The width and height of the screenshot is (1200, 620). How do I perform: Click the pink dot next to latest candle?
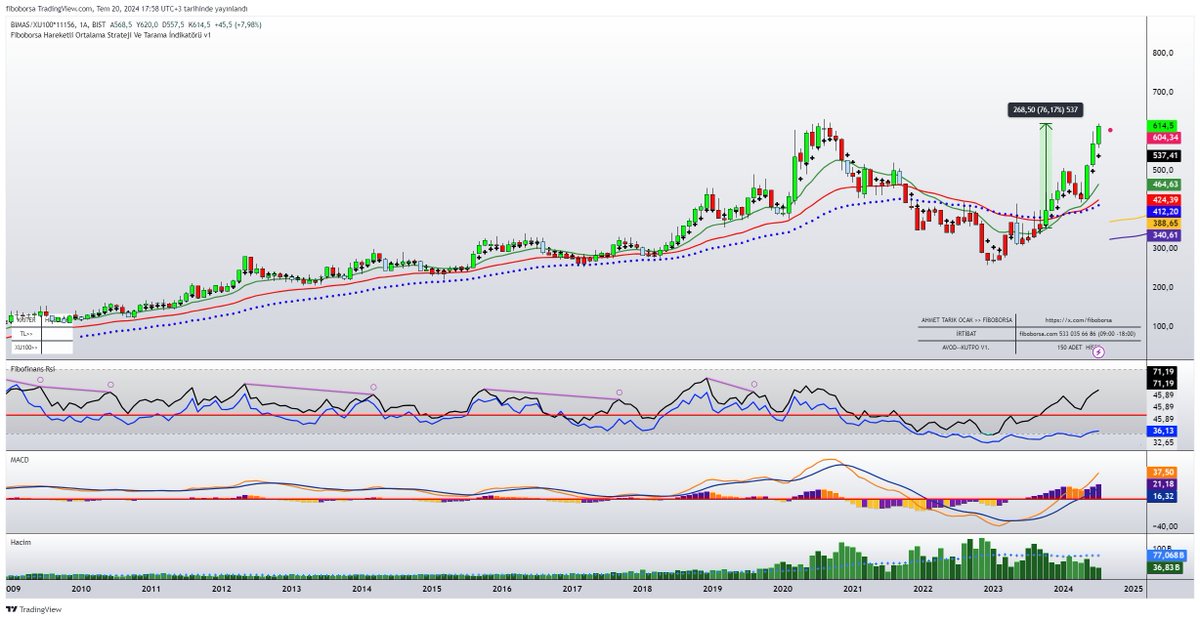(x=1111, y=130)
